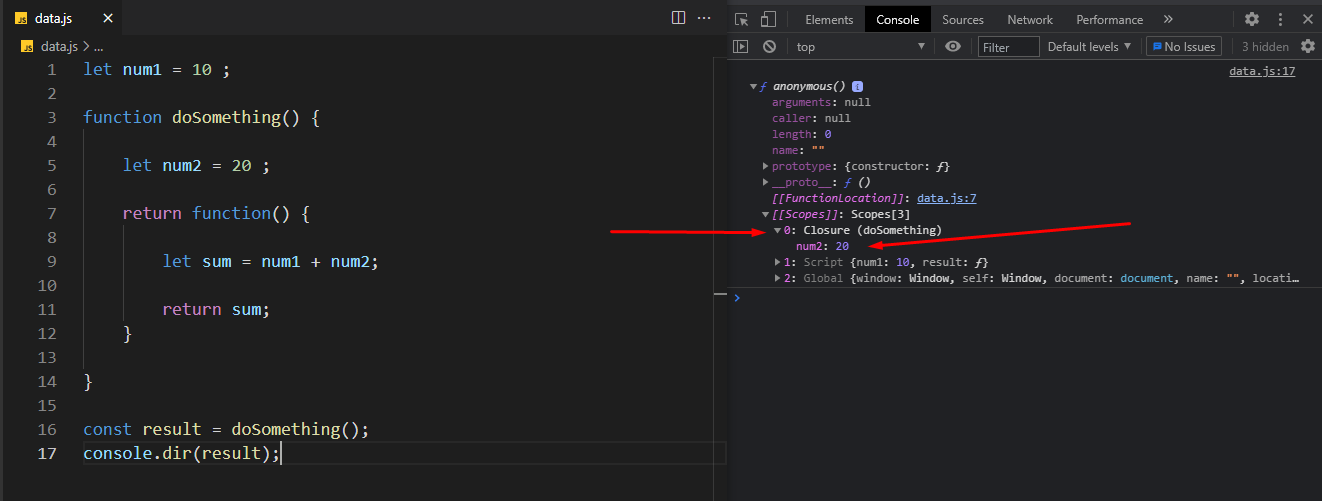The image size is (1322, 501).
Task: Click the No Issues button
Action: (1184, 46)
